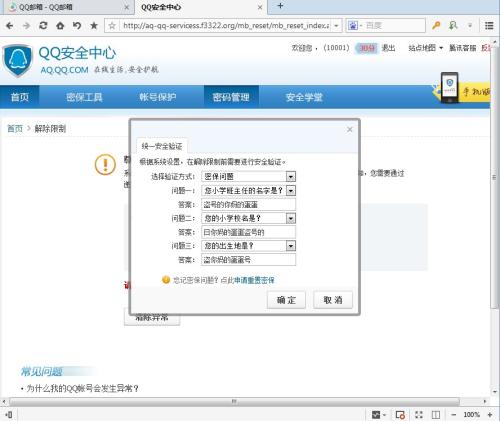This screenshot has width=500, height=421.
Task: Click the answer field for 问题二
Action: tap(248, 232)
